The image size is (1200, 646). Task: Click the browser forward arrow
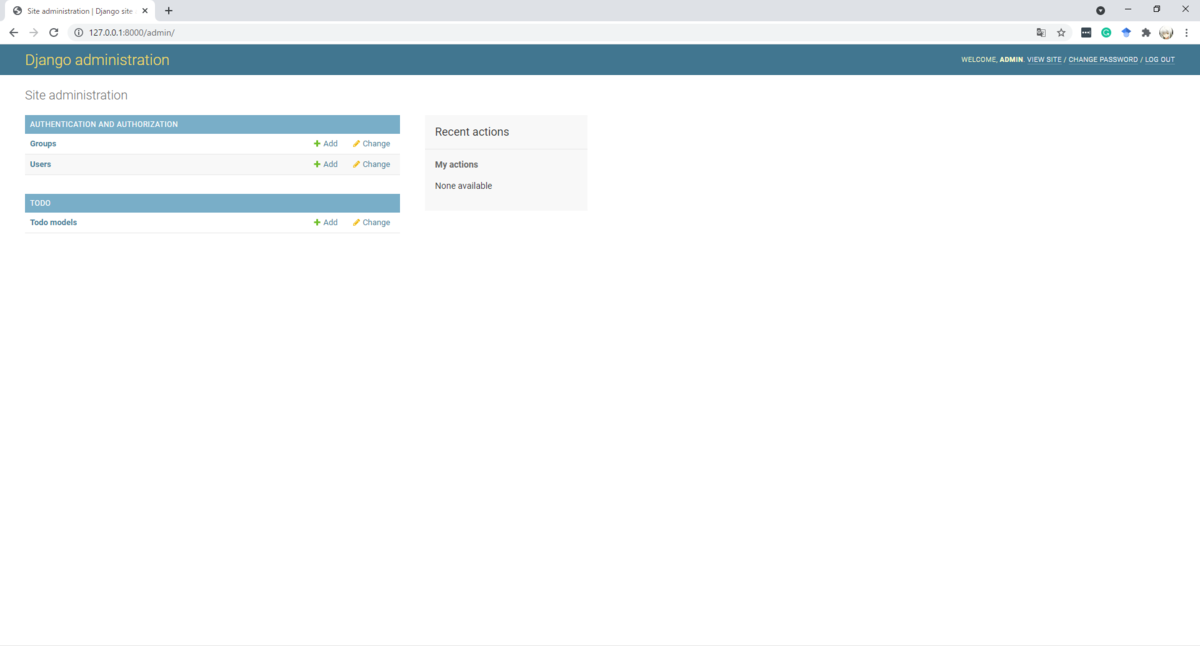coord(33,32)
